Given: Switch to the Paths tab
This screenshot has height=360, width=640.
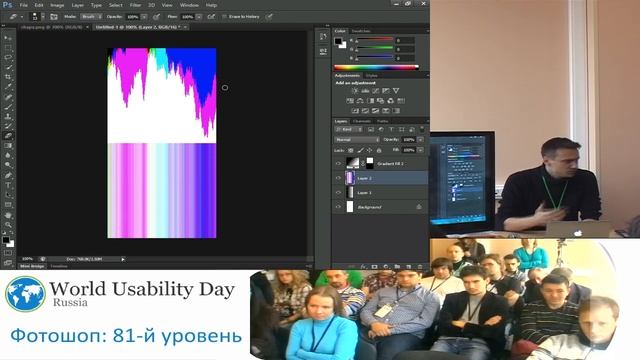Looking at the screenshot, I should pyautogui.click(x=382, y=121).
